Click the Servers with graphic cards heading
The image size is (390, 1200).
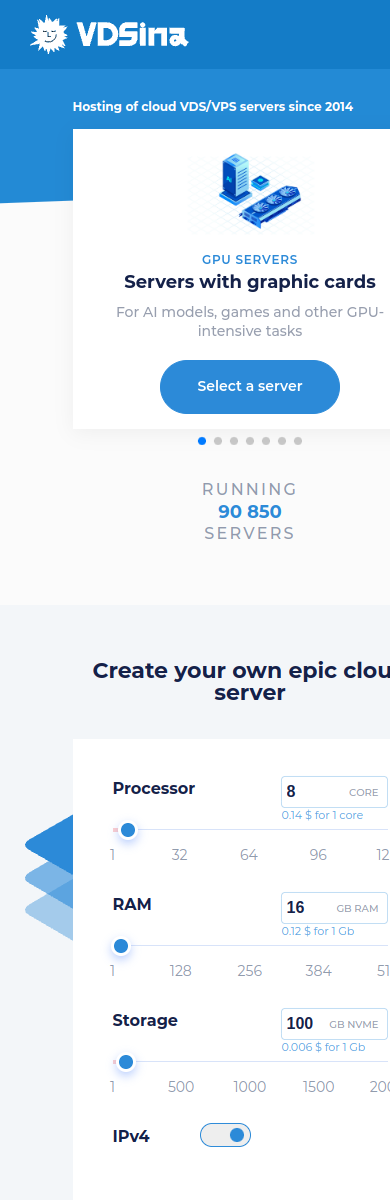[x=250, y=281]
